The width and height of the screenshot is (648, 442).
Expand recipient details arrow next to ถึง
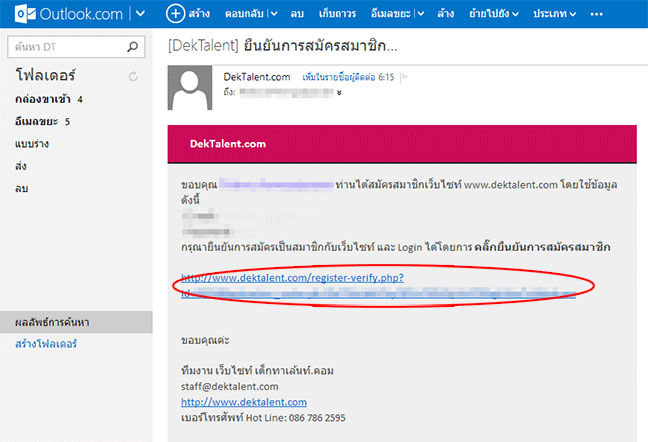340,92
